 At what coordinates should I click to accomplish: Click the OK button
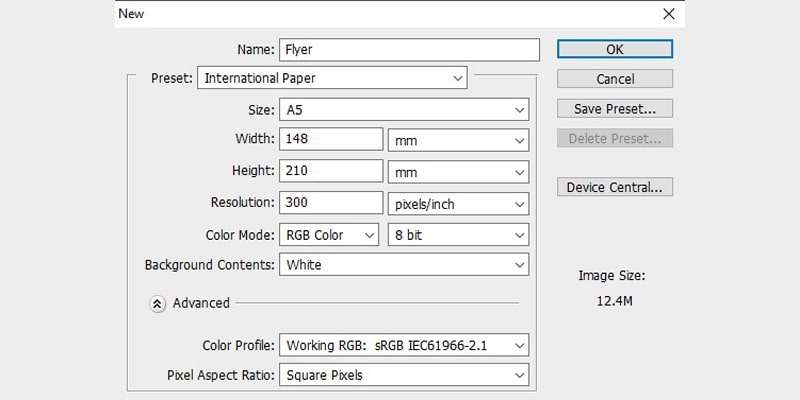[x=615, y=49]
